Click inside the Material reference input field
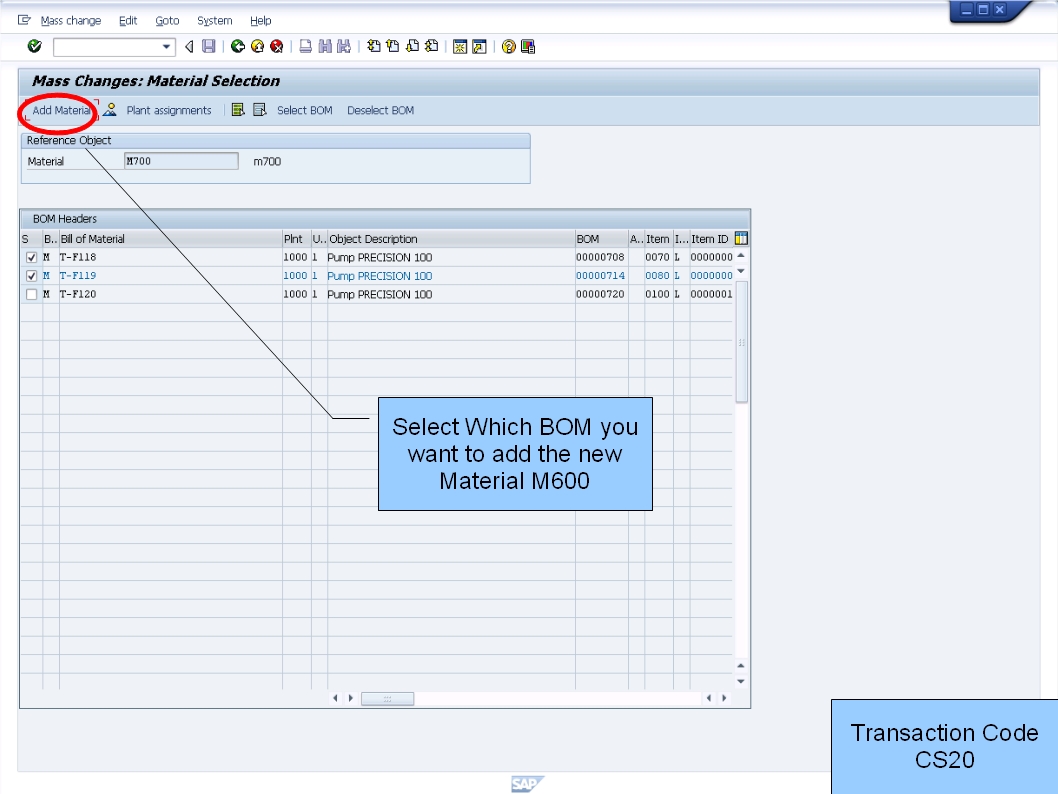1058x794 pixels. [x=180, y=160]
